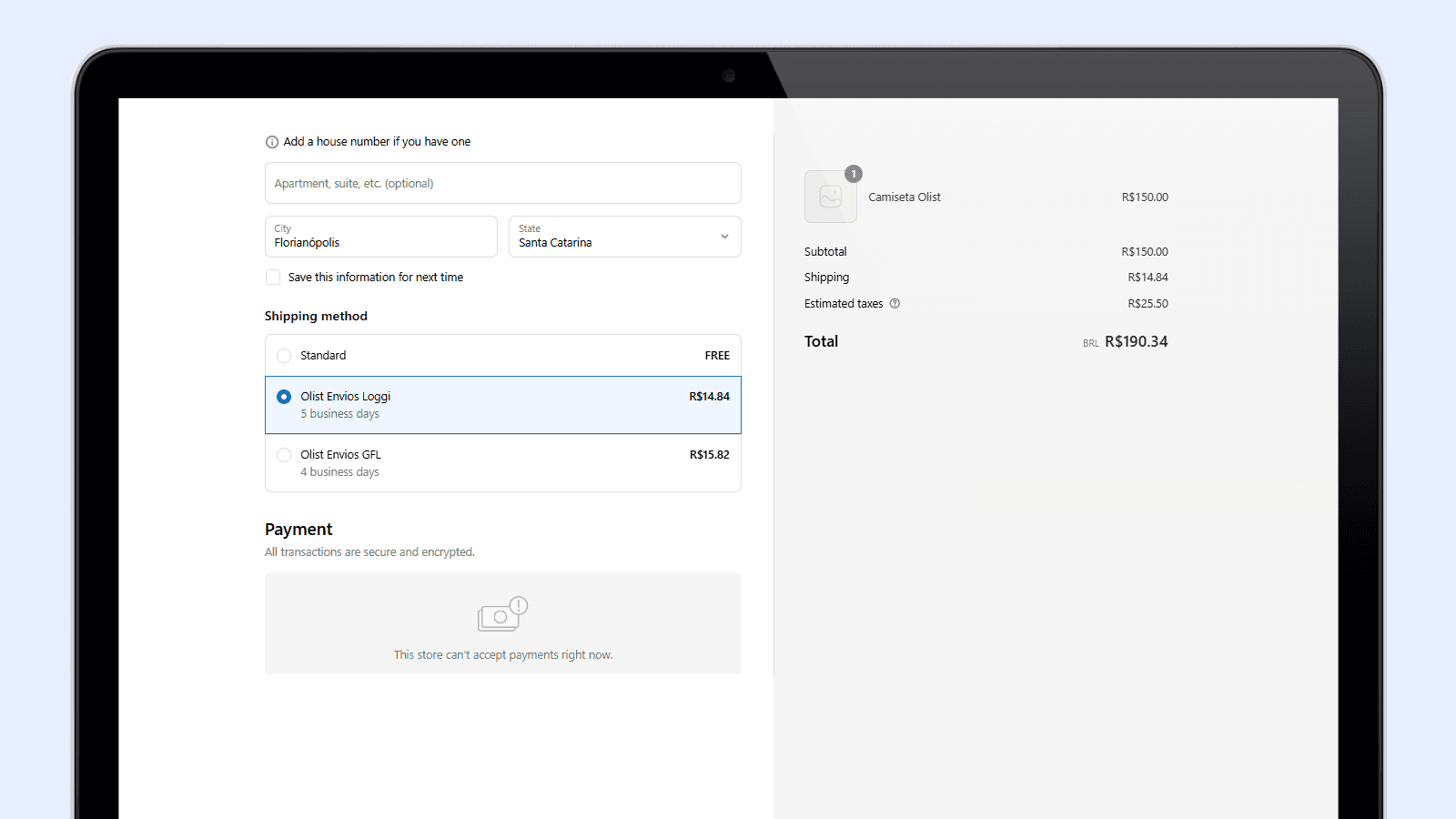Select the Olist Envios Loggi radio button
The height and width of the screenshot is (819, 1456).
tap(284, 397)
